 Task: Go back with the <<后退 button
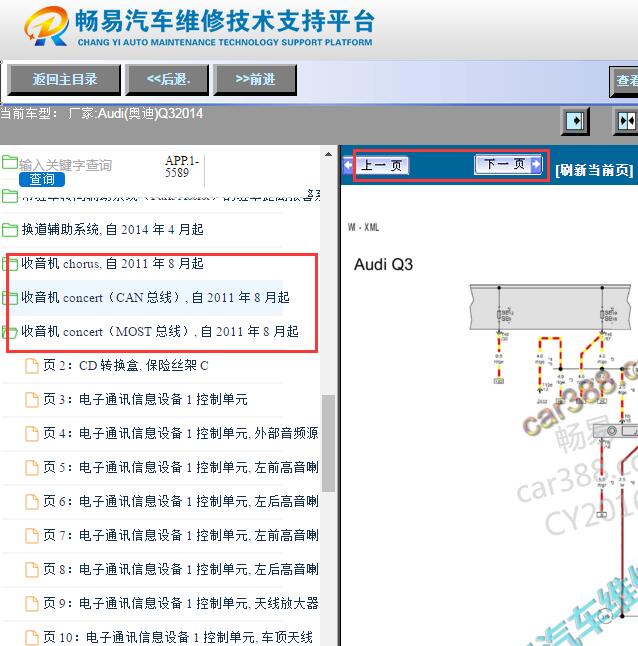point(167,80)
